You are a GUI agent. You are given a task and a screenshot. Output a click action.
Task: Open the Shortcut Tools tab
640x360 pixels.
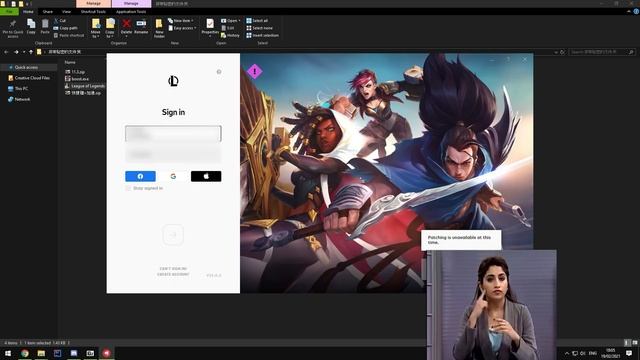point(93,11)
